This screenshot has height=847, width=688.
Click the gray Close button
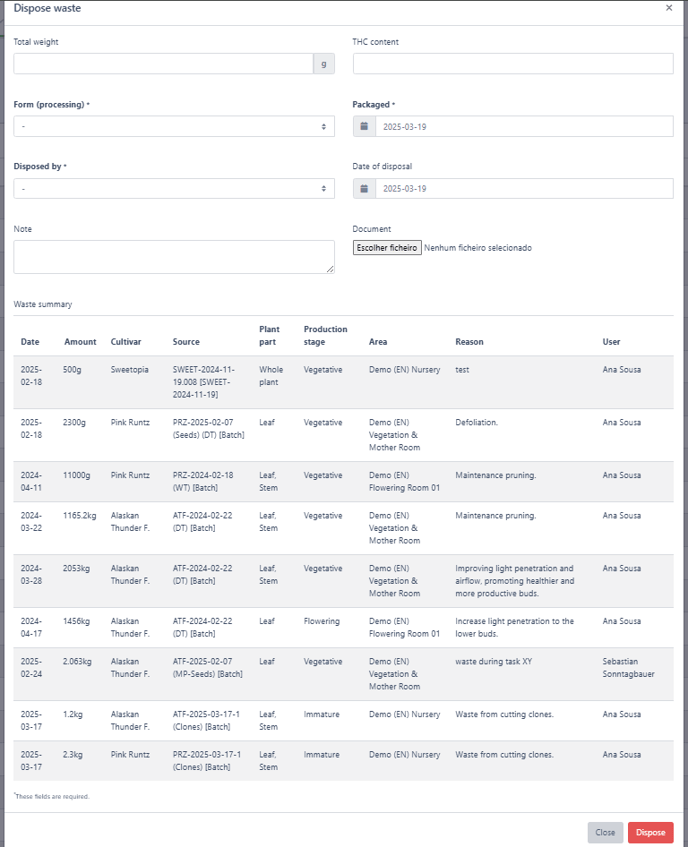(x=605, y=832)
